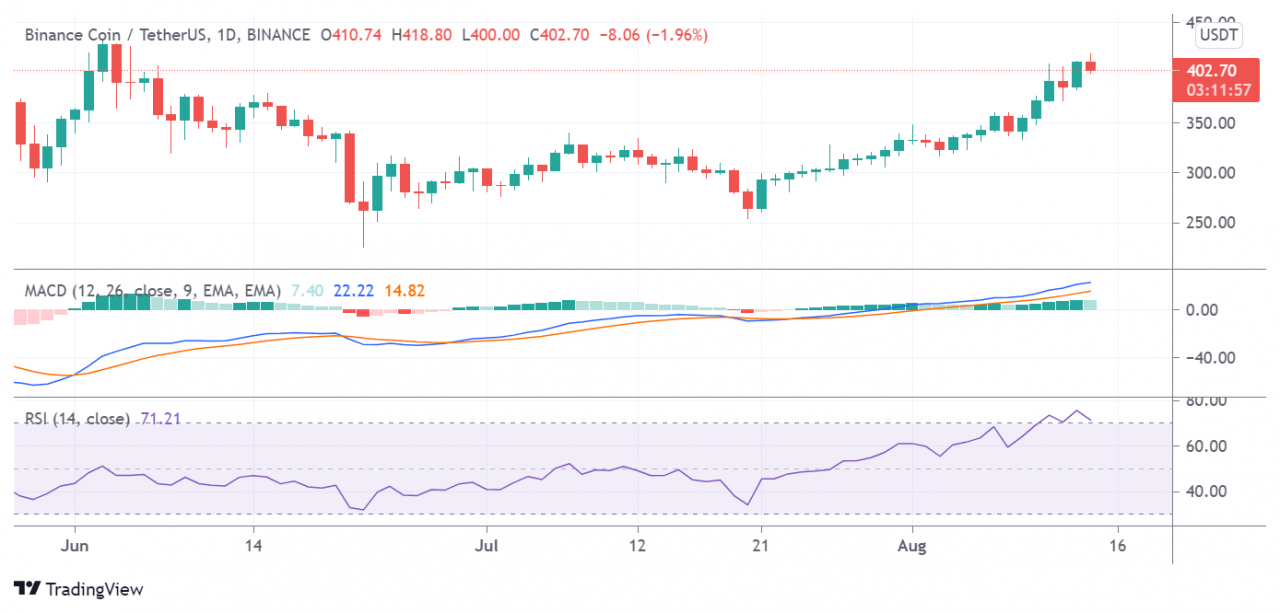Click the Binance Coin / TetherUS symbol title
Image resolution: width=1280 pixels, height=613 pixels.
coord(118,35)
